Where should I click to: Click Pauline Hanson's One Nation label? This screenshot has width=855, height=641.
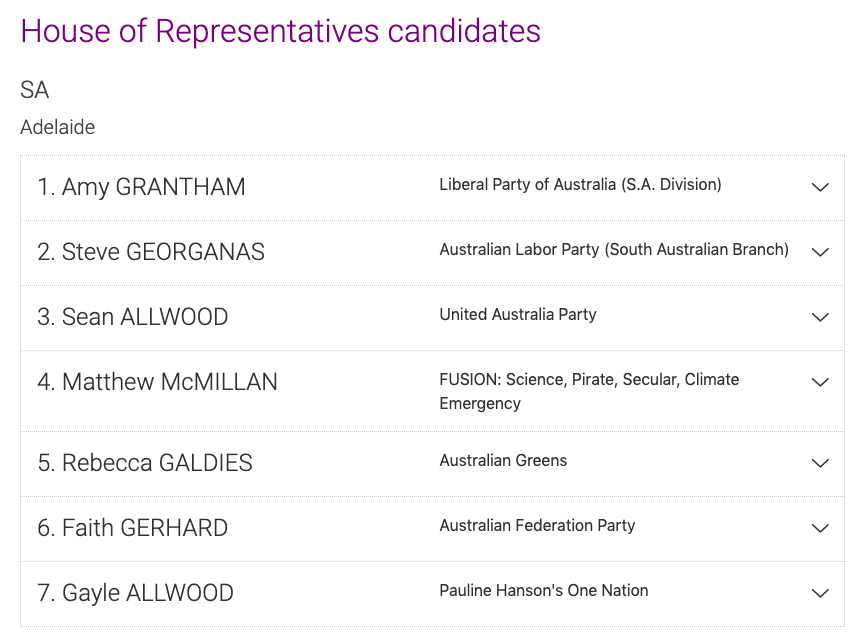coord(544,591)
